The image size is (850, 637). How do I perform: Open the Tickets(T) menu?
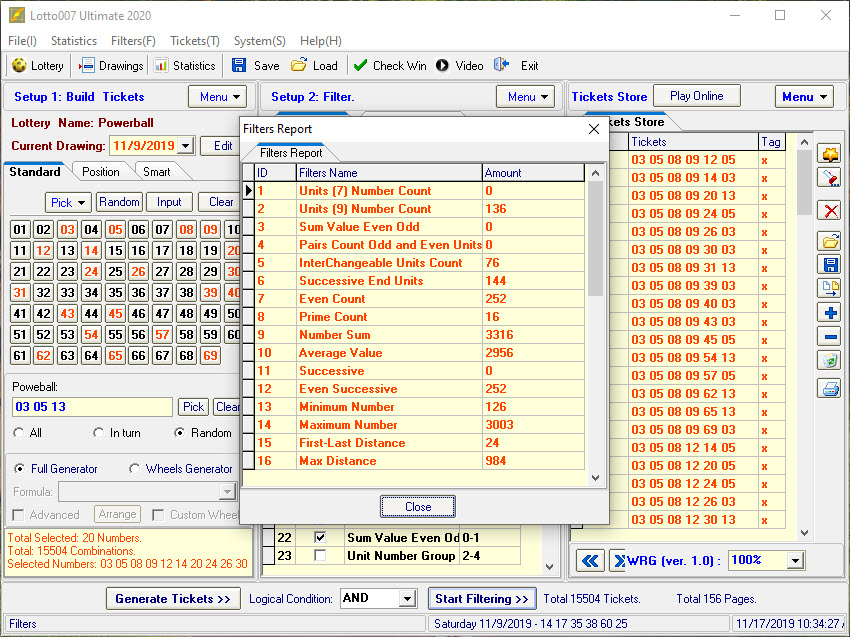tap(195, 41)
